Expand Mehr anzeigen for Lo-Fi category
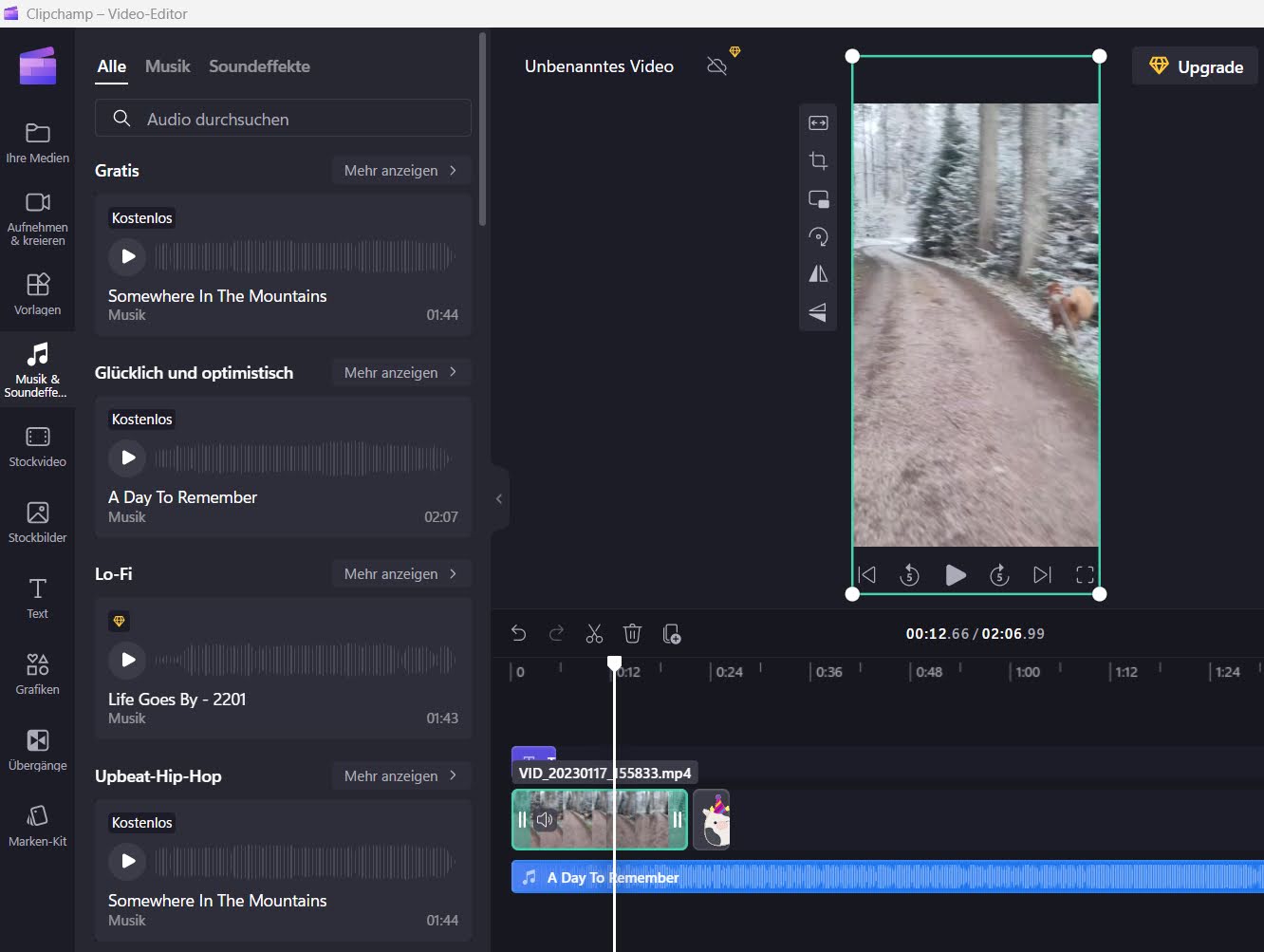 pos(400,573)
